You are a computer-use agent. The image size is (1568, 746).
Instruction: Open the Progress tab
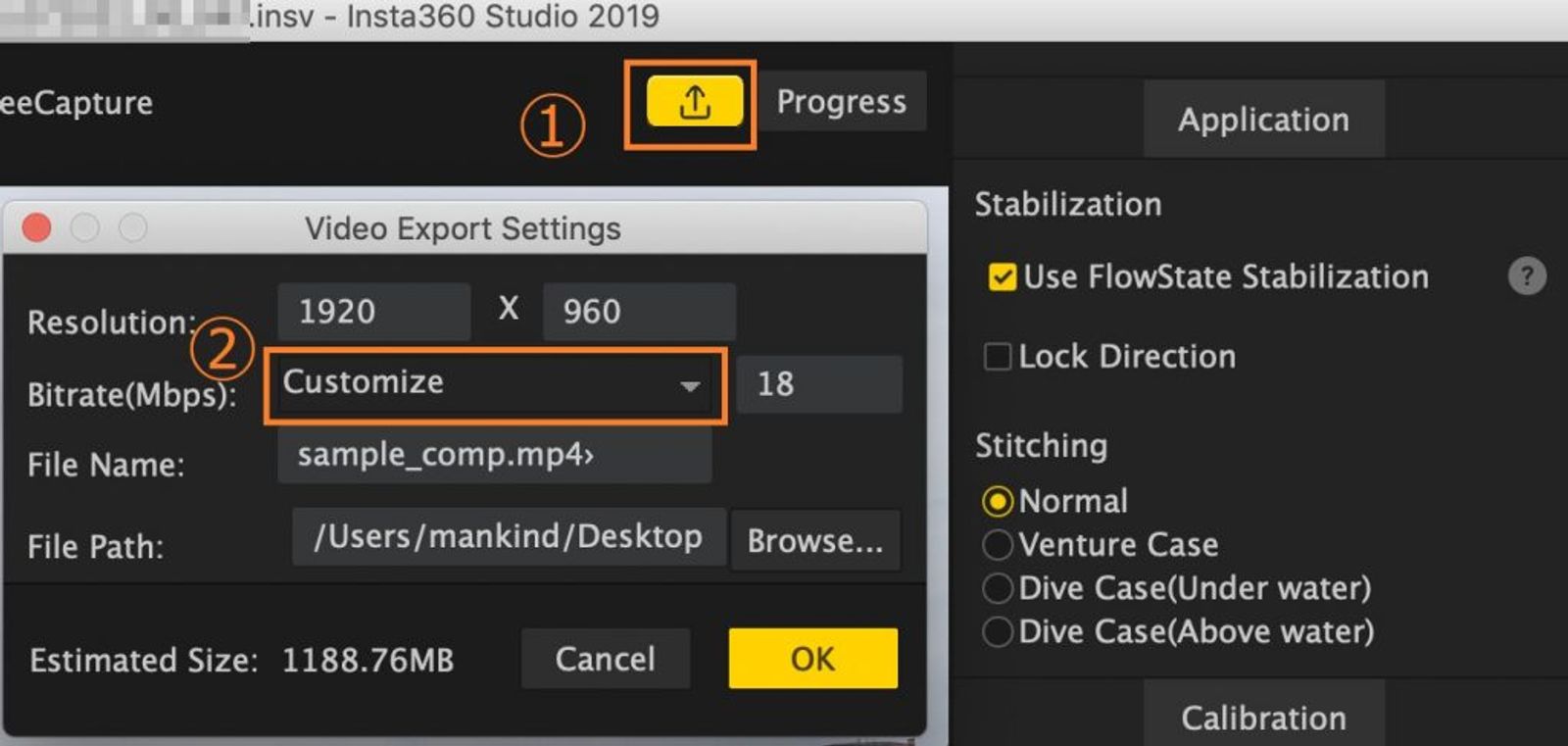tap(842, 101)
